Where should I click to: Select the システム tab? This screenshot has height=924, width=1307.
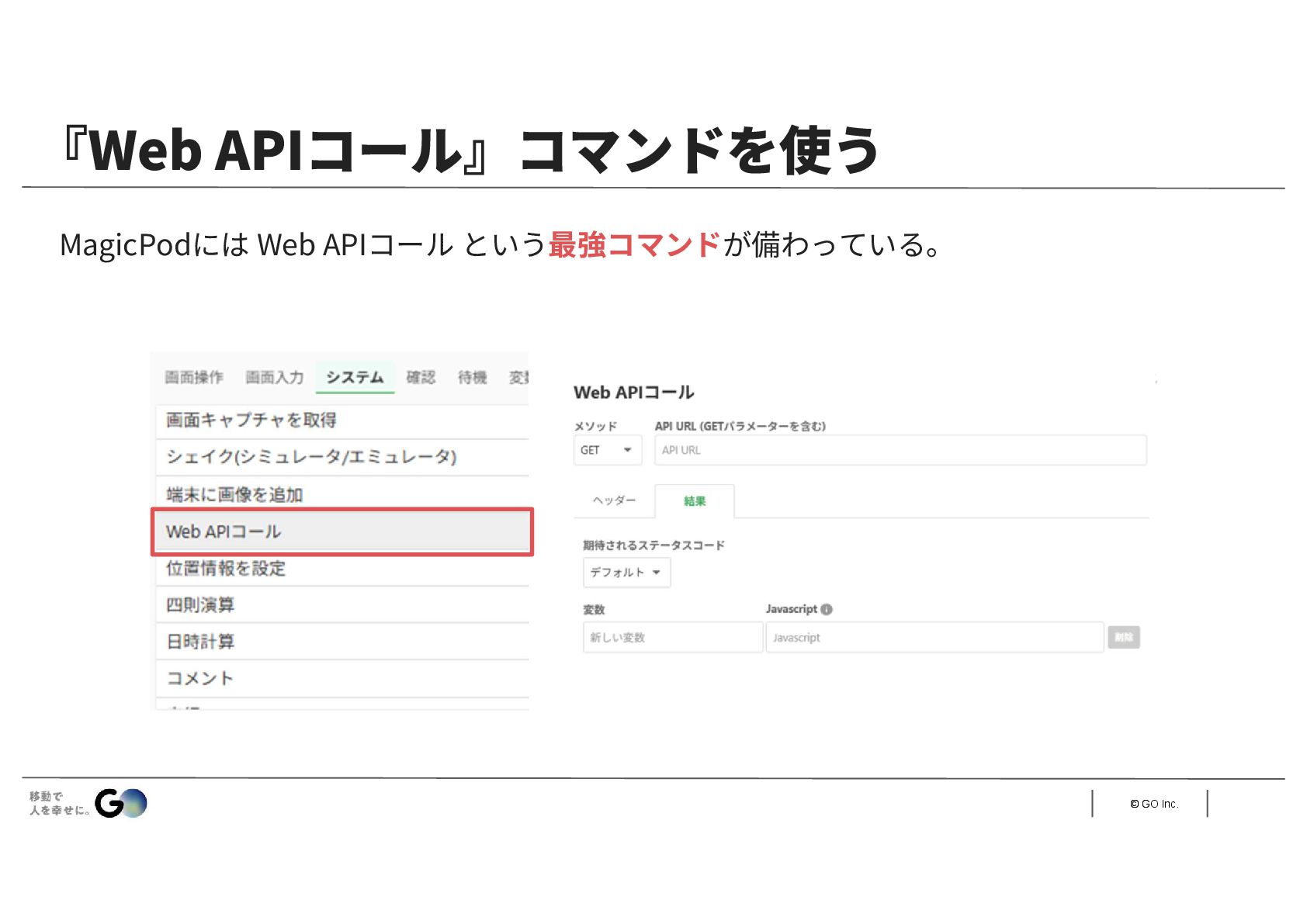(355, 377)
